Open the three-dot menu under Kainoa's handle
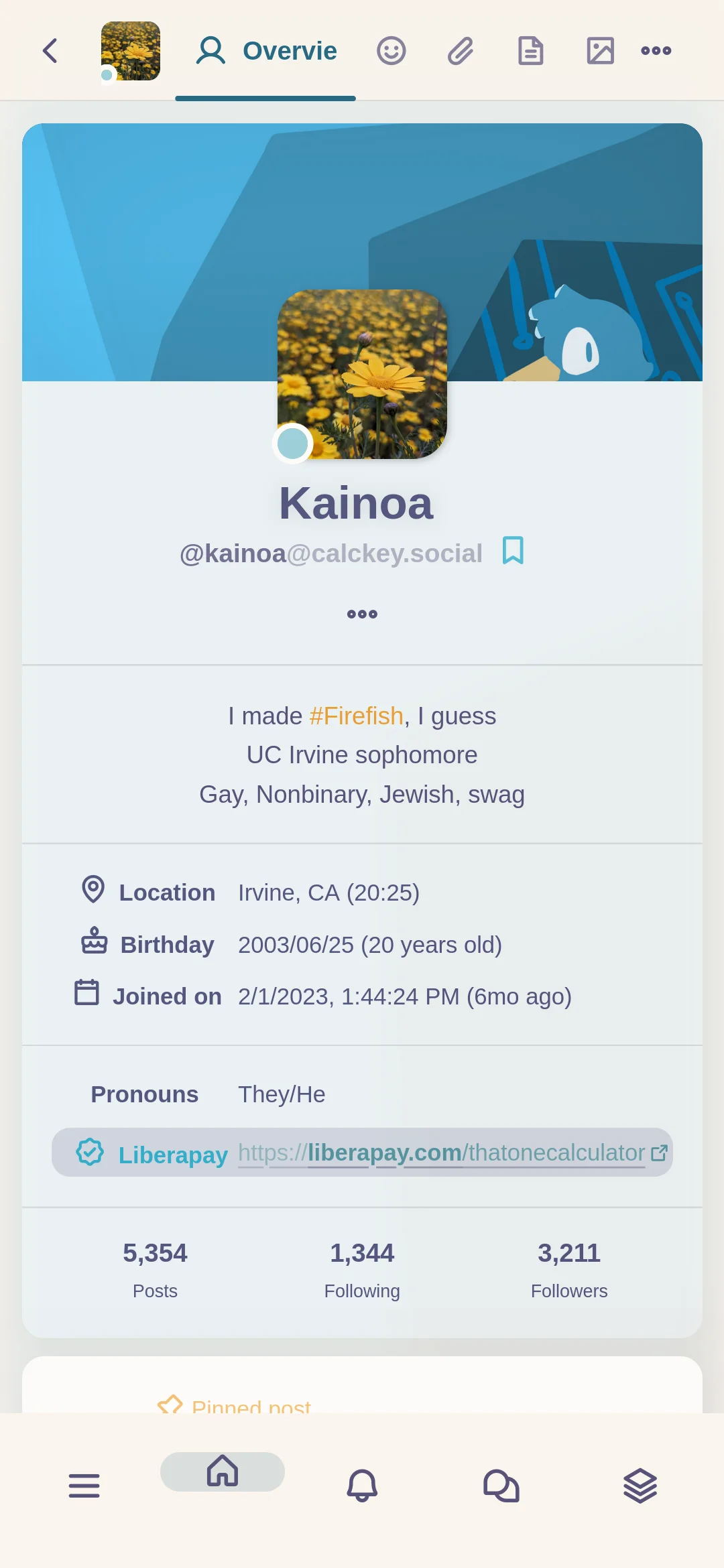The width and height of the screenshot is (724, 1568). 362,614
